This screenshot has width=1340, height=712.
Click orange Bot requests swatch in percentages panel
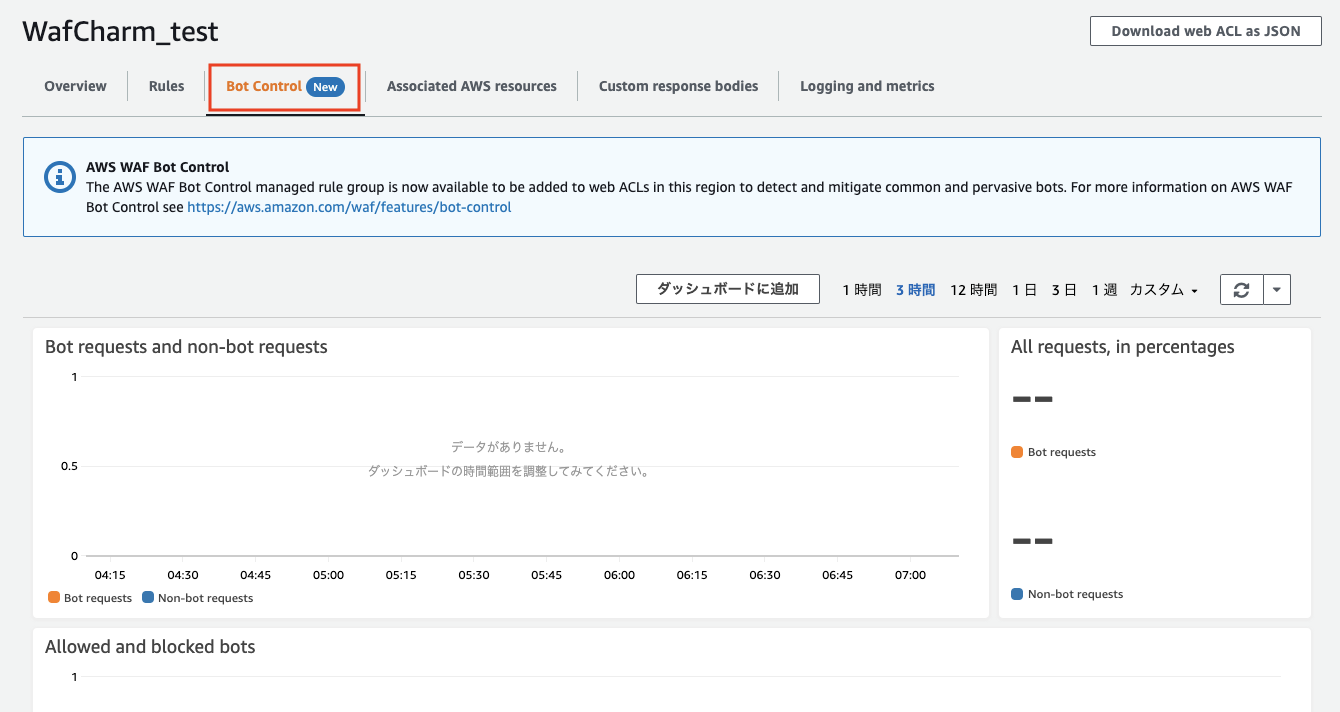point(1017,452)
